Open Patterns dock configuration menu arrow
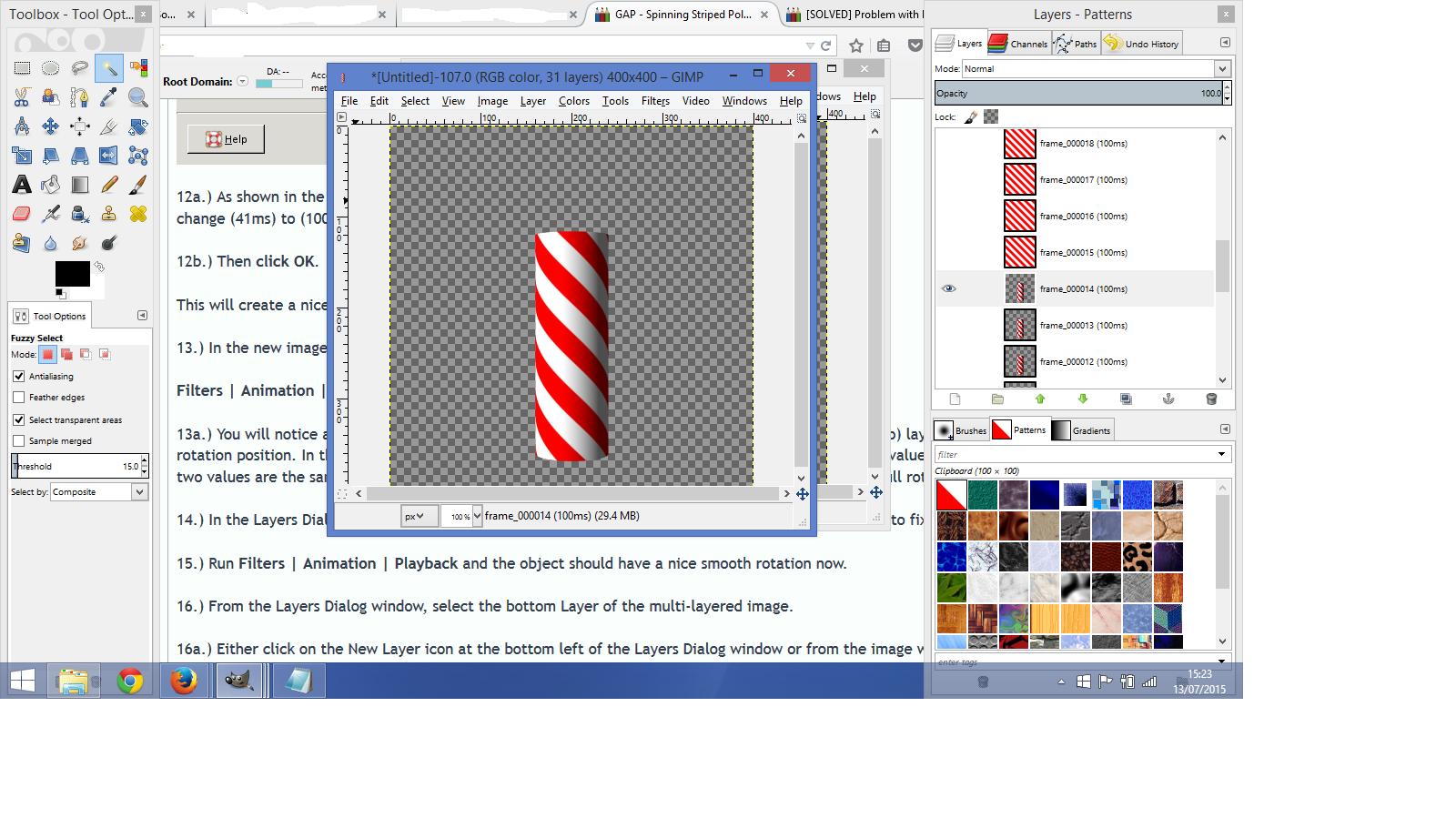The height and width of the screenshot is (818, 1456). click(1225, 429)
